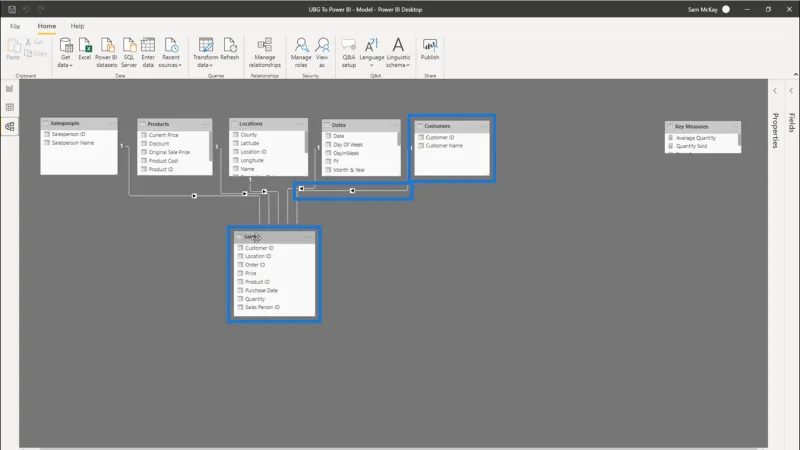Select the Dates table header
800x450 pixels.
click(x=361, y=125)
